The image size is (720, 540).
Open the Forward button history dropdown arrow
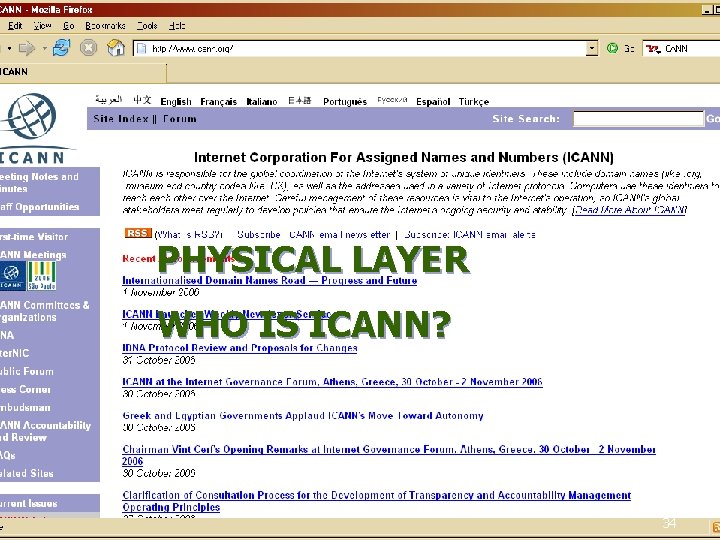45,48
